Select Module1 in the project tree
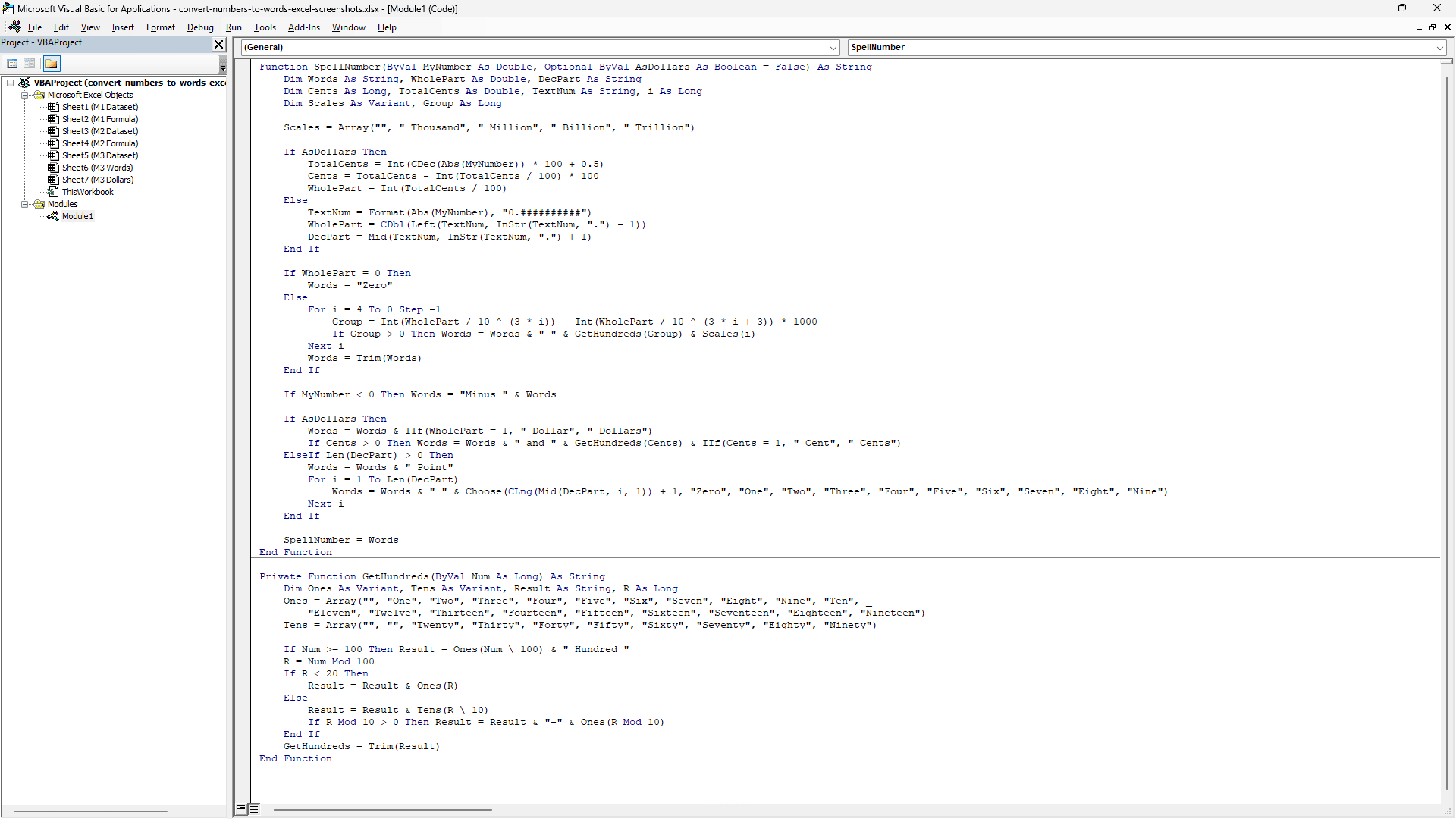 click(x=77, y=216)
